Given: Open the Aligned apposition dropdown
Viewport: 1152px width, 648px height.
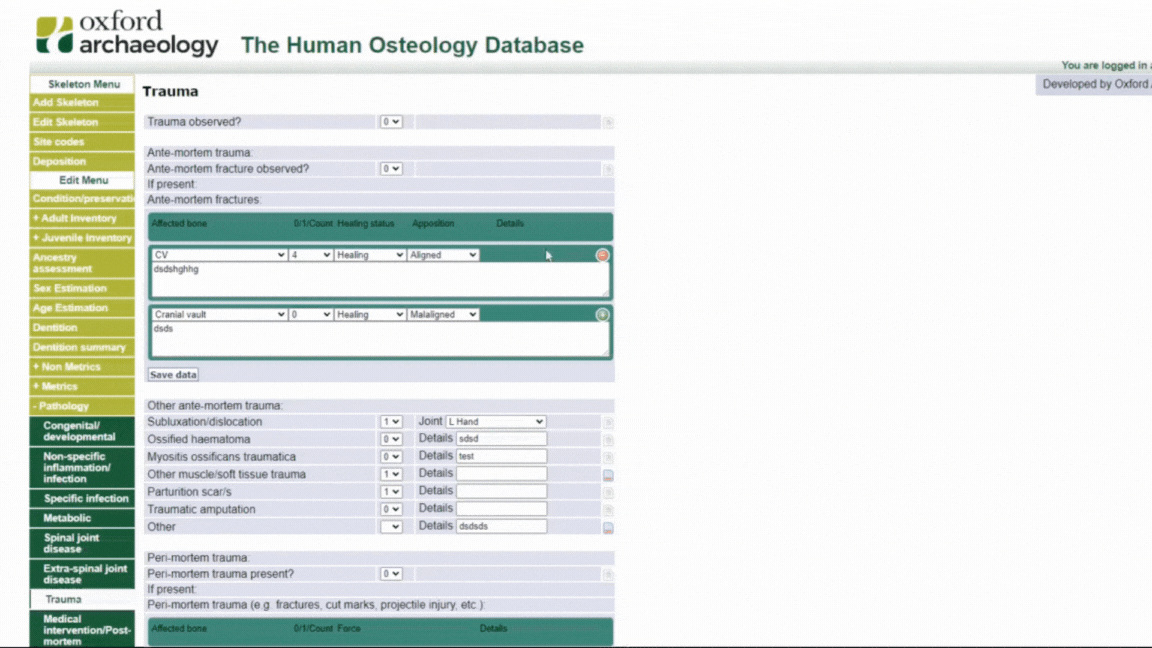Looking at the screenshot, I should (443, 255).
